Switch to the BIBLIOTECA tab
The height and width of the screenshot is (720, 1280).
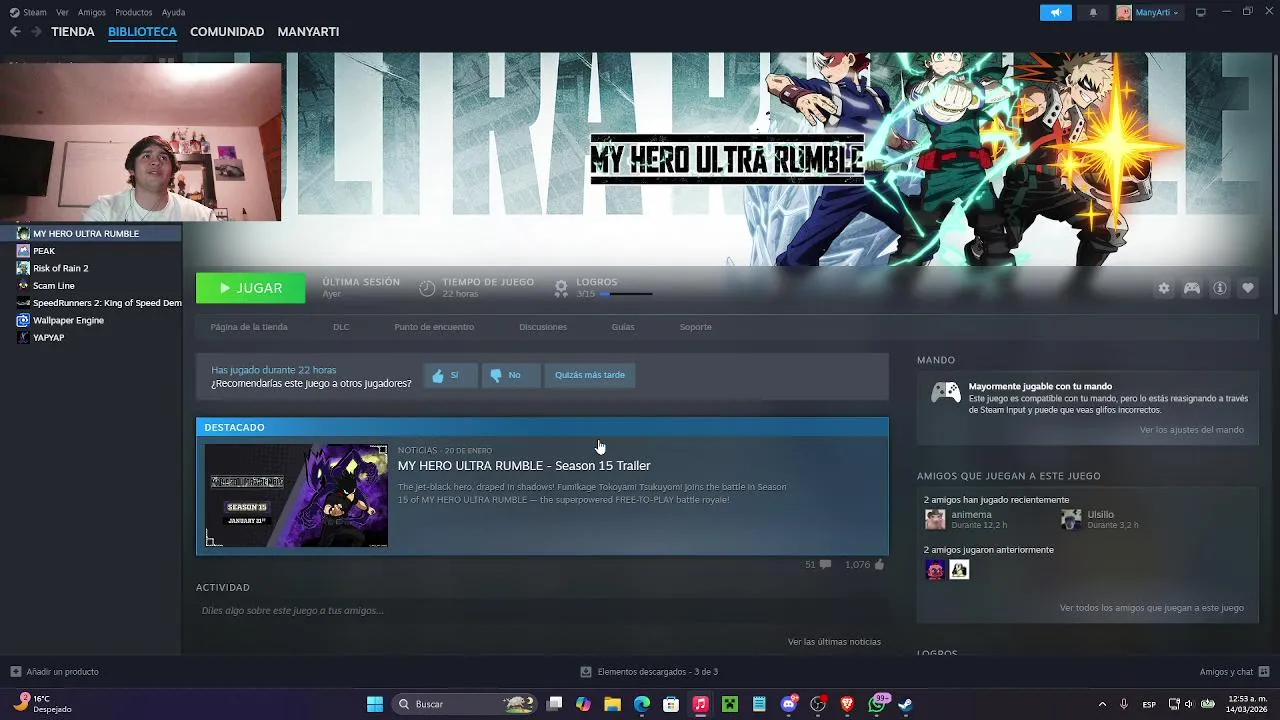[142, 32]
